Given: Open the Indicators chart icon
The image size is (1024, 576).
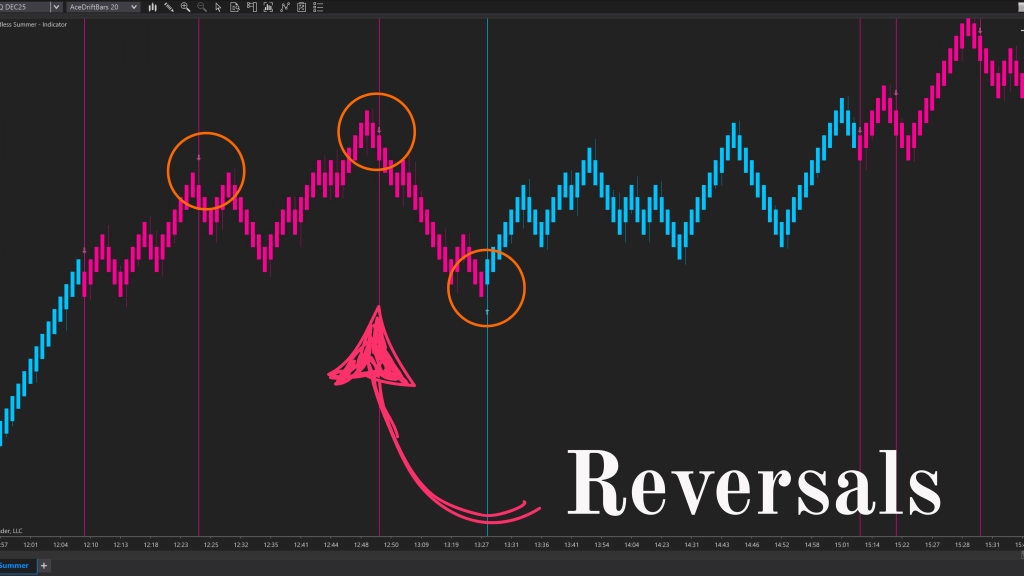Looking at the screenshot, I should coord(268,7).
